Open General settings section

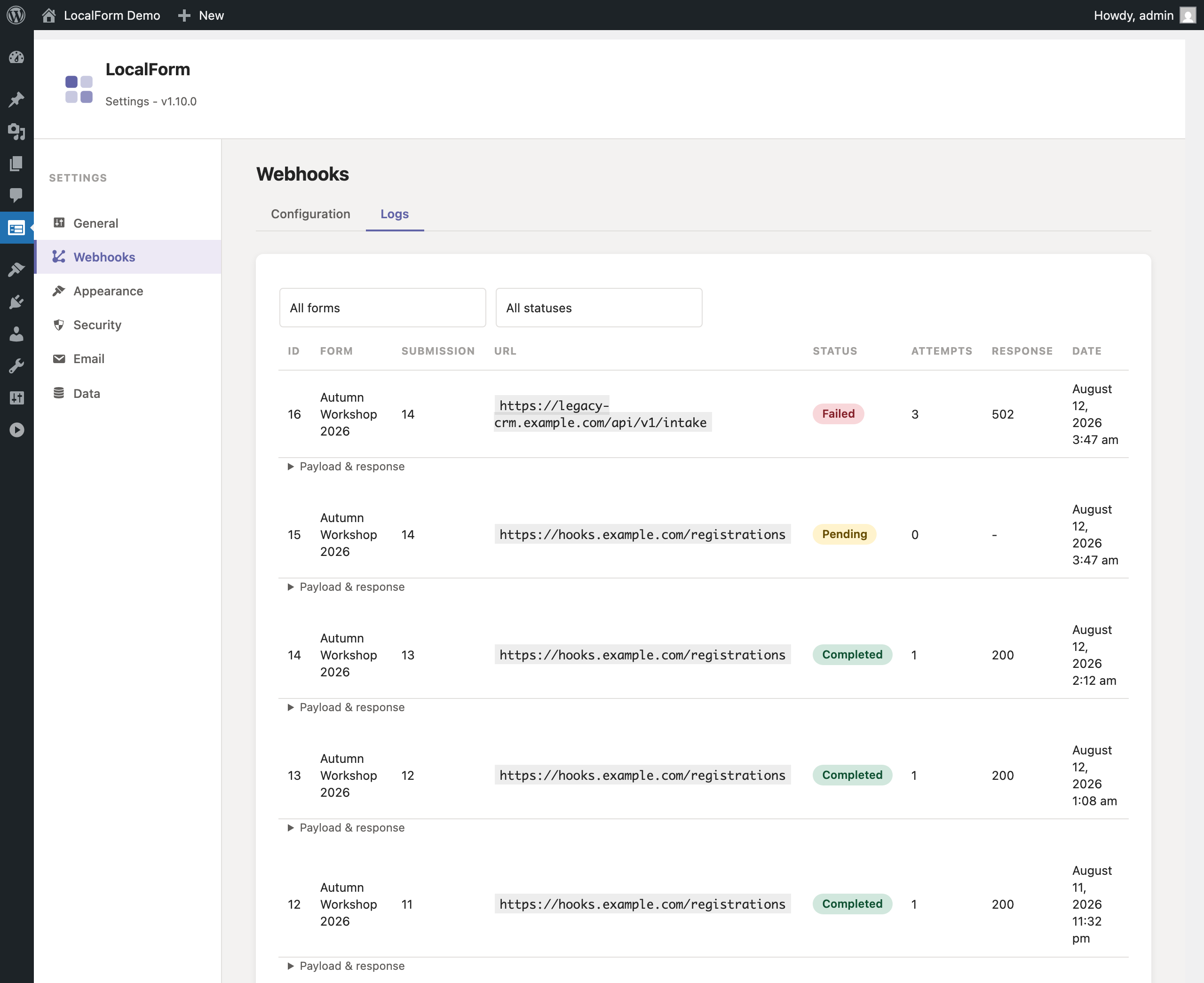coord(128,223)
